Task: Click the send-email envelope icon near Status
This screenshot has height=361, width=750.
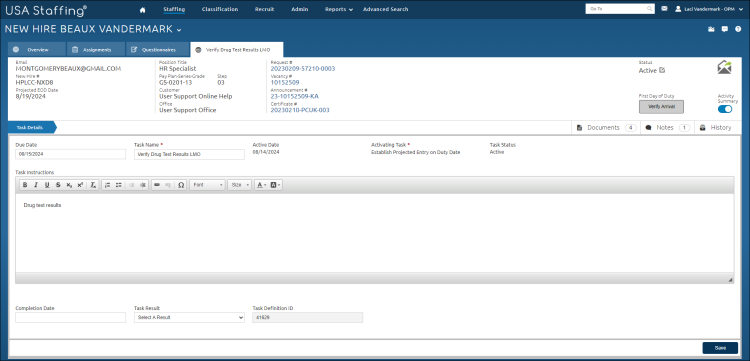Action: (724, 67)
